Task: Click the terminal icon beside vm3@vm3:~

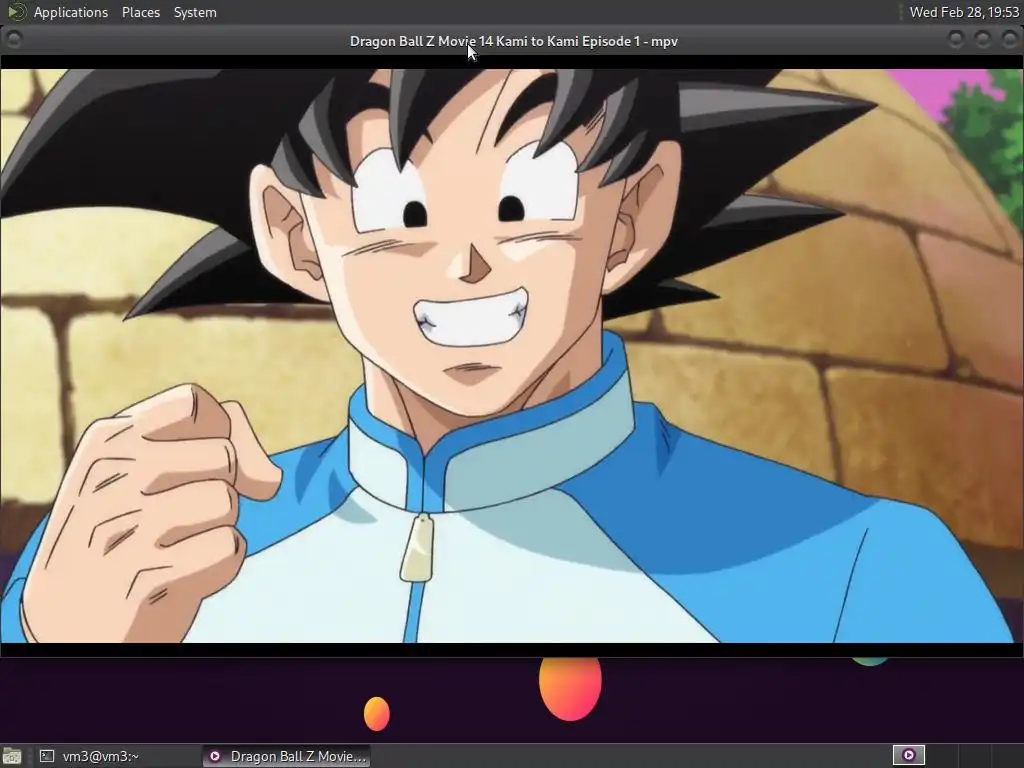Action: pos(46,756)
